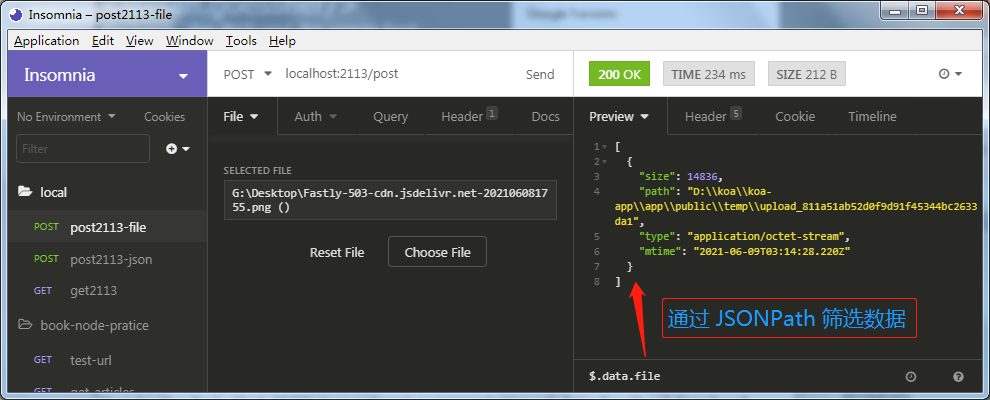
Task: Open the POST method dropdown
Action: click(248, 74)
